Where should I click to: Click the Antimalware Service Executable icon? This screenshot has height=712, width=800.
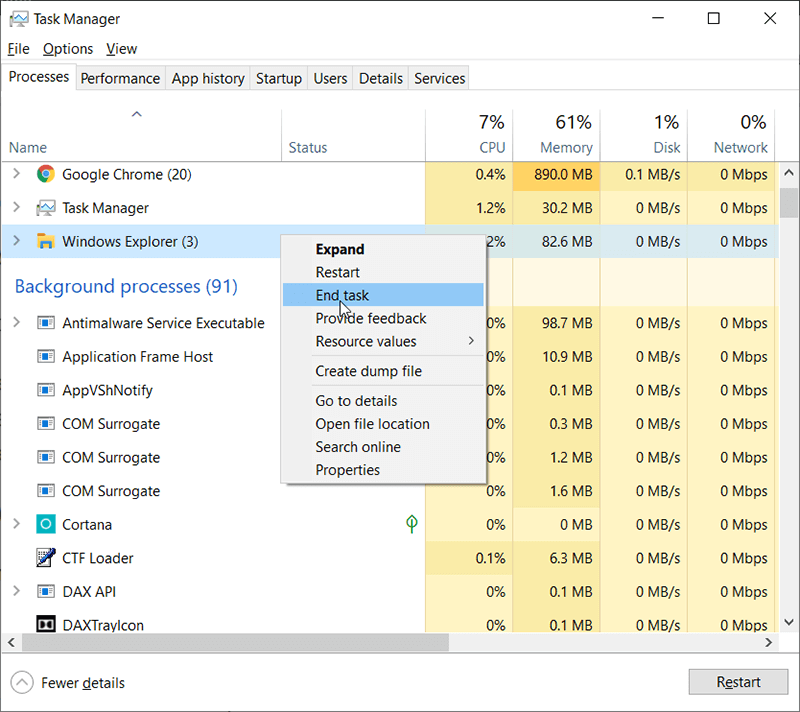[x=44, y=323]
